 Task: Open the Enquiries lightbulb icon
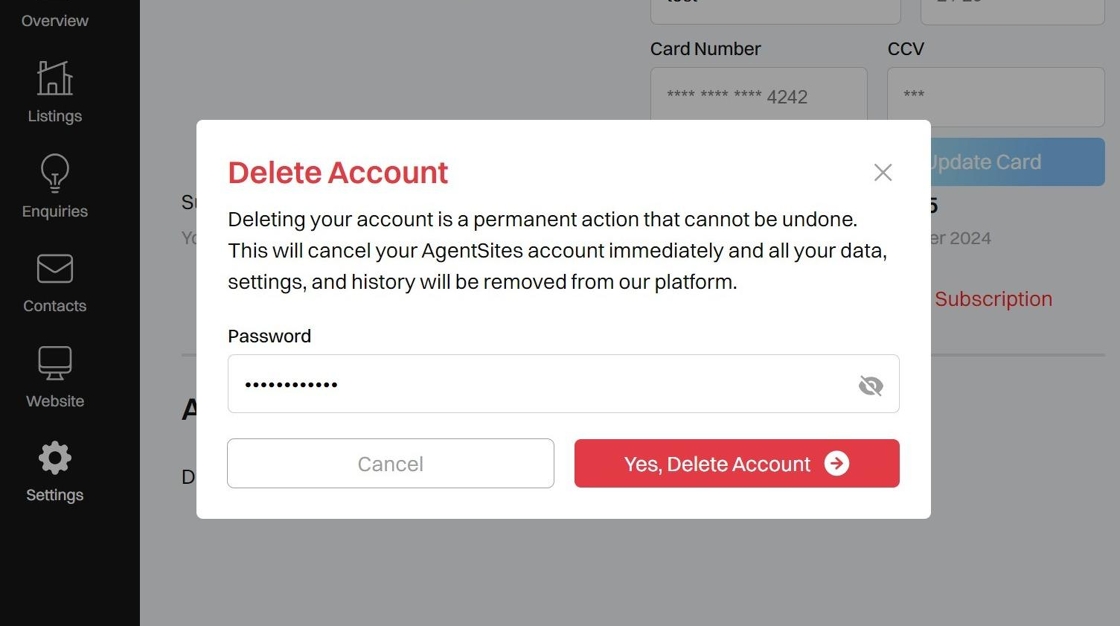(x=55, y=172)
